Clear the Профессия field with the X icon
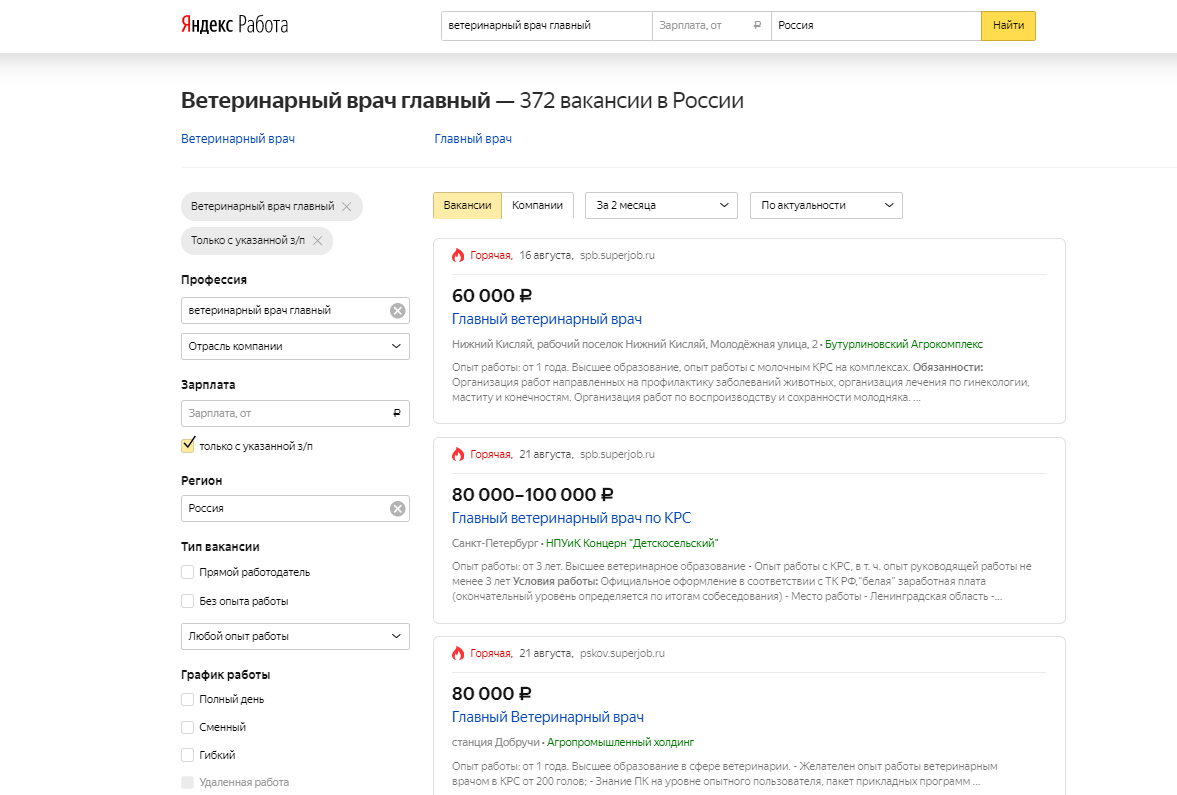Viewport: 1177px width, 795px height. click(x=397, y=311)
